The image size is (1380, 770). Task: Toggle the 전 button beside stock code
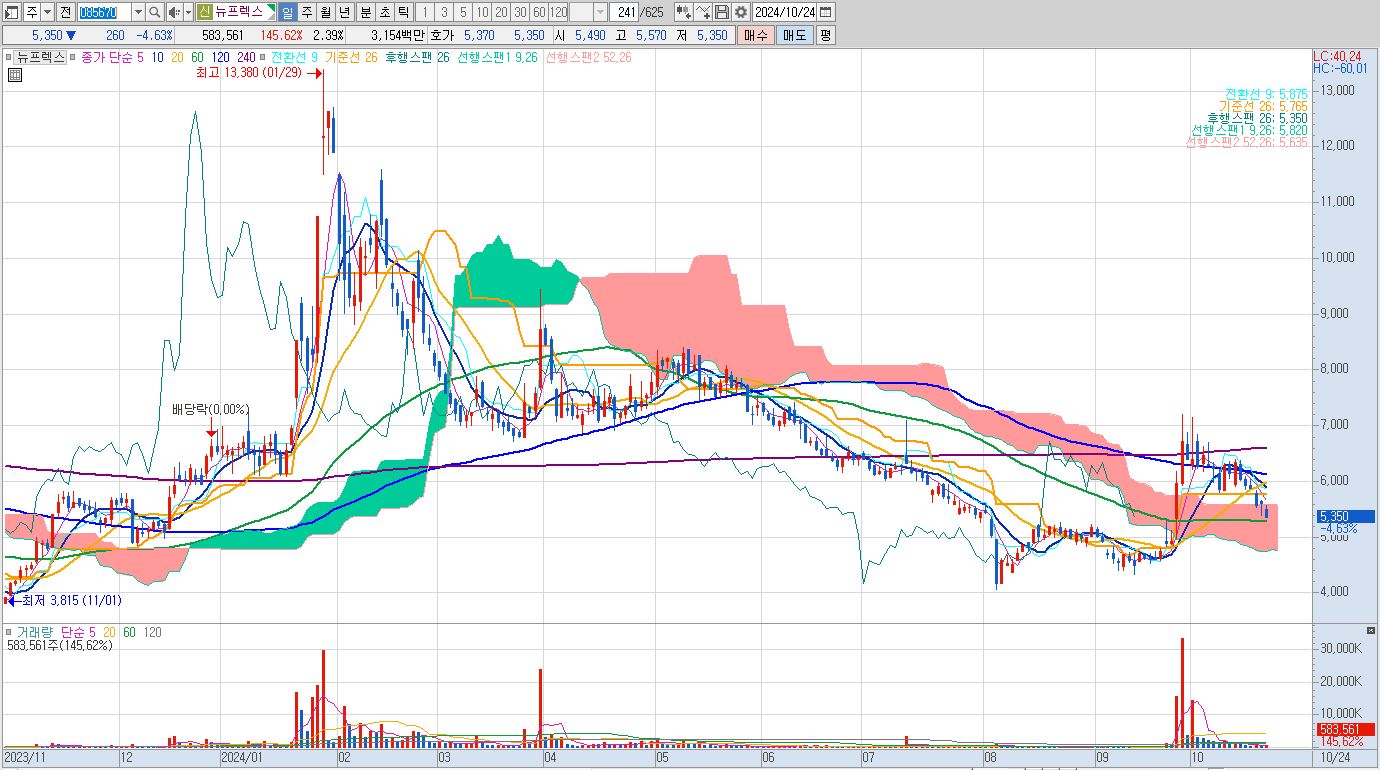tap(65, 12)
